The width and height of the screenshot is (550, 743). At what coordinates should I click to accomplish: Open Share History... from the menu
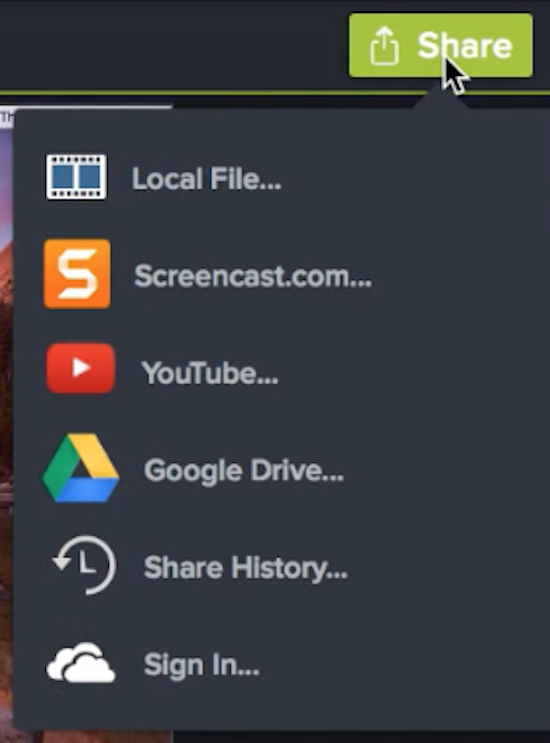pos(245,568)
